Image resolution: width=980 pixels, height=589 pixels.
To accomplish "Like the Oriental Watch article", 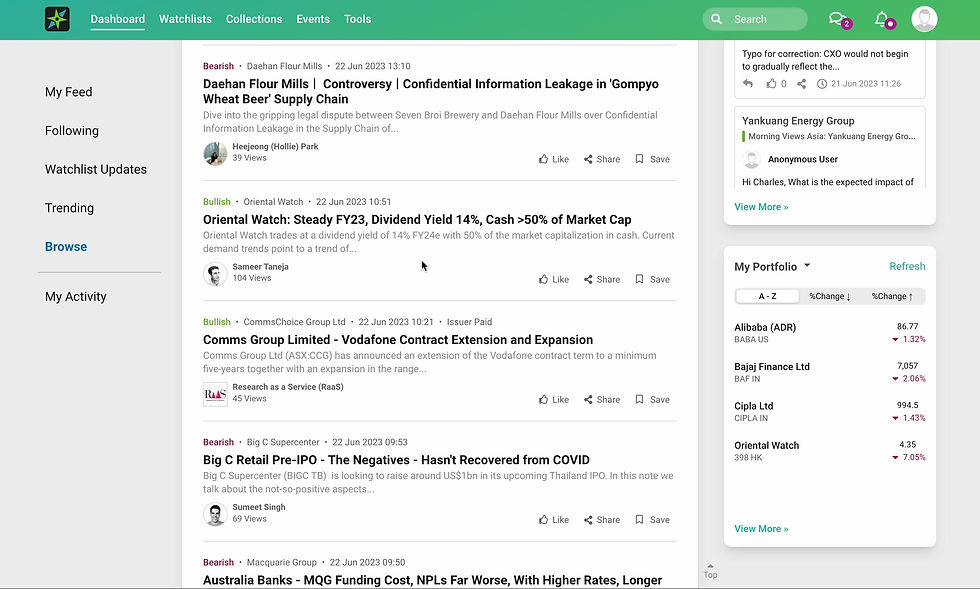I will click(554, 279).
